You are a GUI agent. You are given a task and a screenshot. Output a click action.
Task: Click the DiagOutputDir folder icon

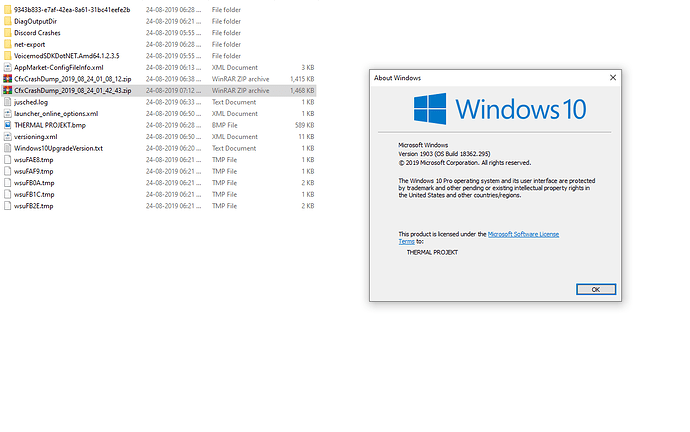point(6,21)
